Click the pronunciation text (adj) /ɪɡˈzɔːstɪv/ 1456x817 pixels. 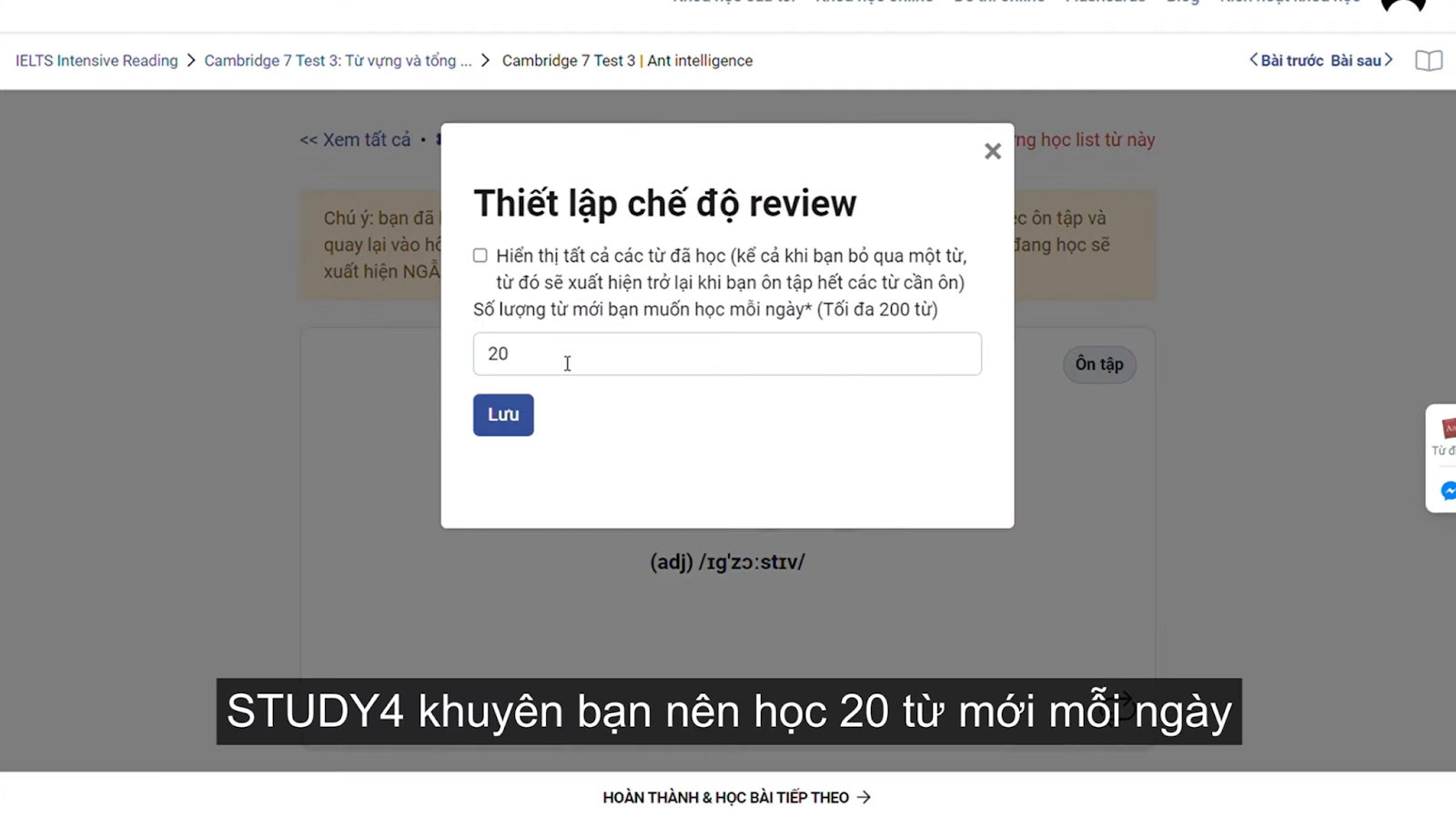point(727,562)
